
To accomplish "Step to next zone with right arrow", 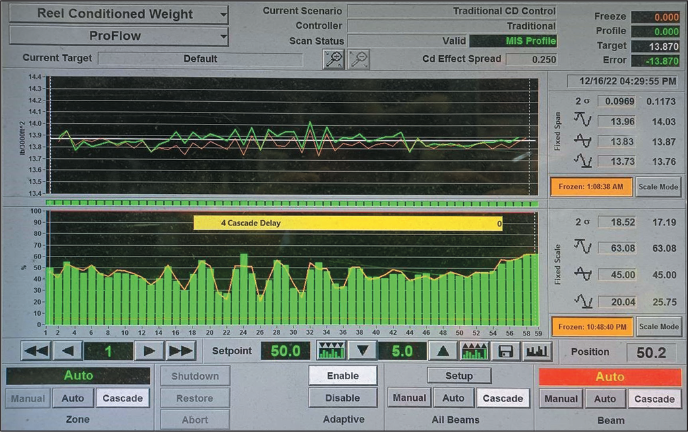I will pos(149,351).
